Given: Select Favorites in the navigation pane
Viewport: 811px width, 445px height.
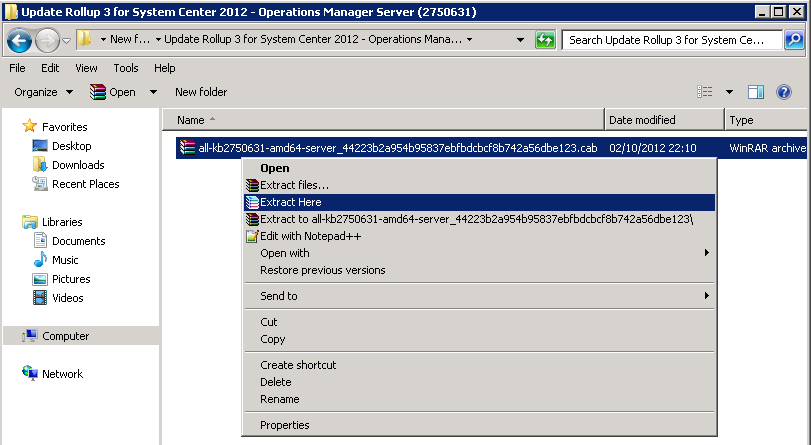Looking at the screenshot, I should coord(64,127).
